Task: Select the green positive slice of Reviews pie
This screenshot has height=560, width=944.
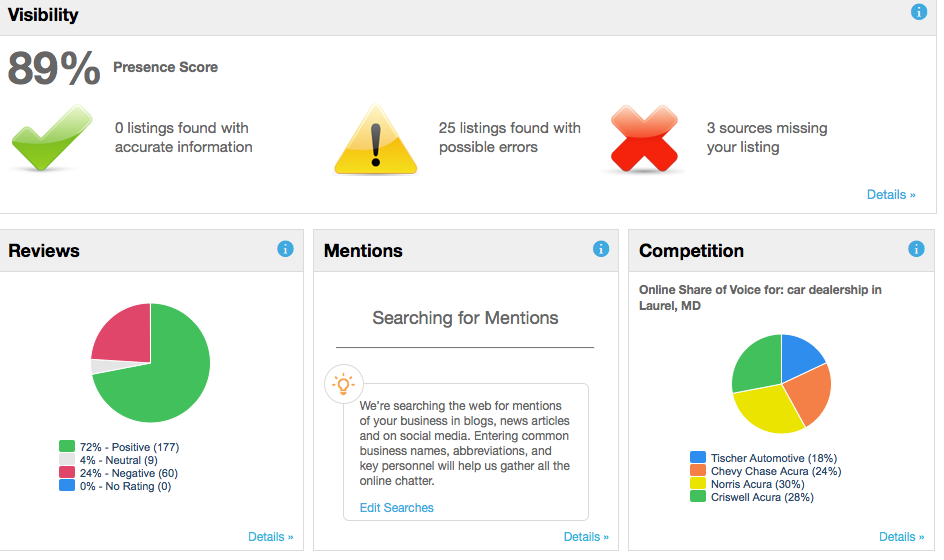Action: (x=172, y=379)
